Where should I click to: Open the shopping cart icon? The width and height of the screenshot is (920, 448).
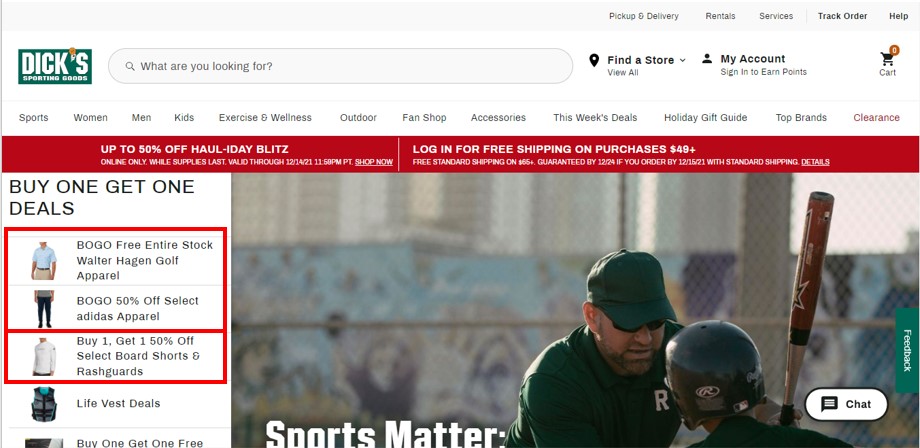(887, 59)
